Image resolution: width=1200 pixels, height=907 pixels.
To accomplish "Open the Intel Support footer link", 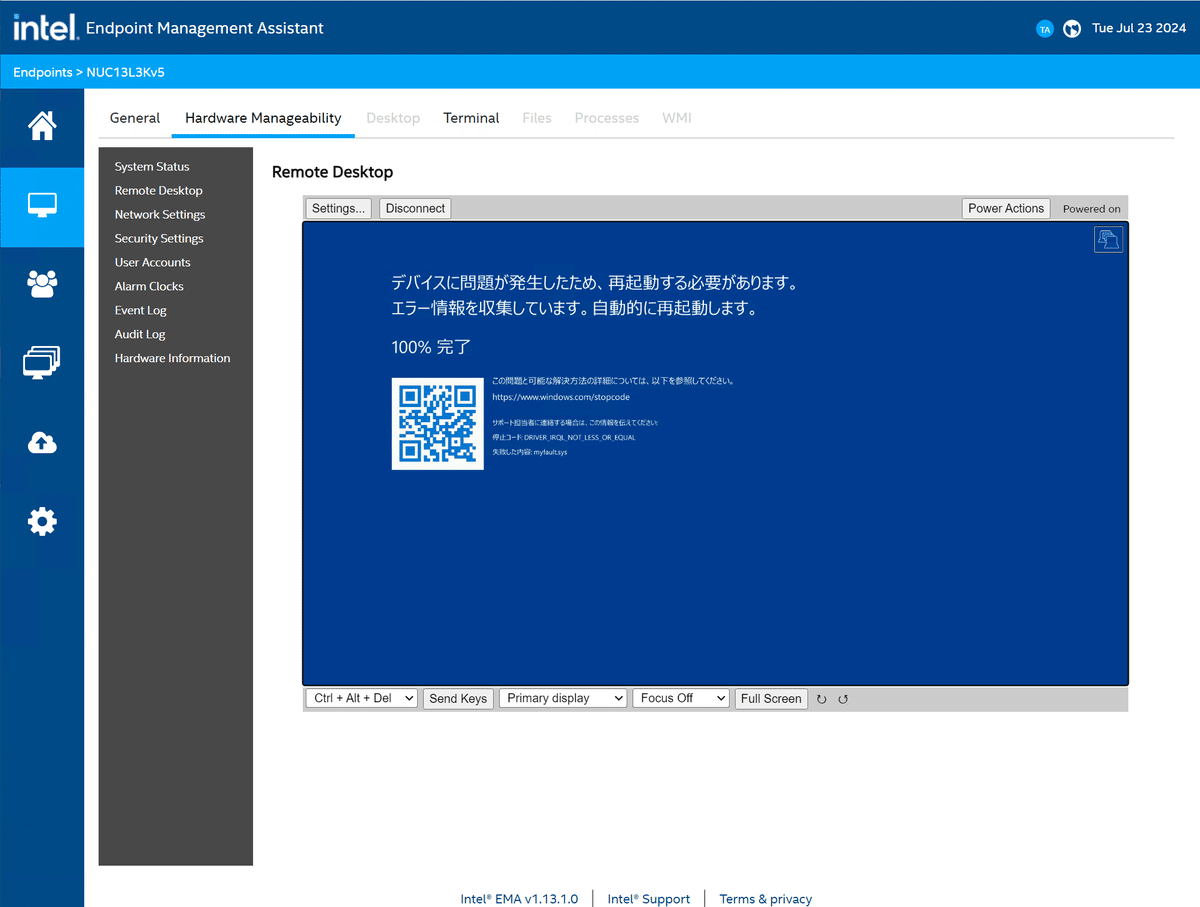I will [649, 899].
